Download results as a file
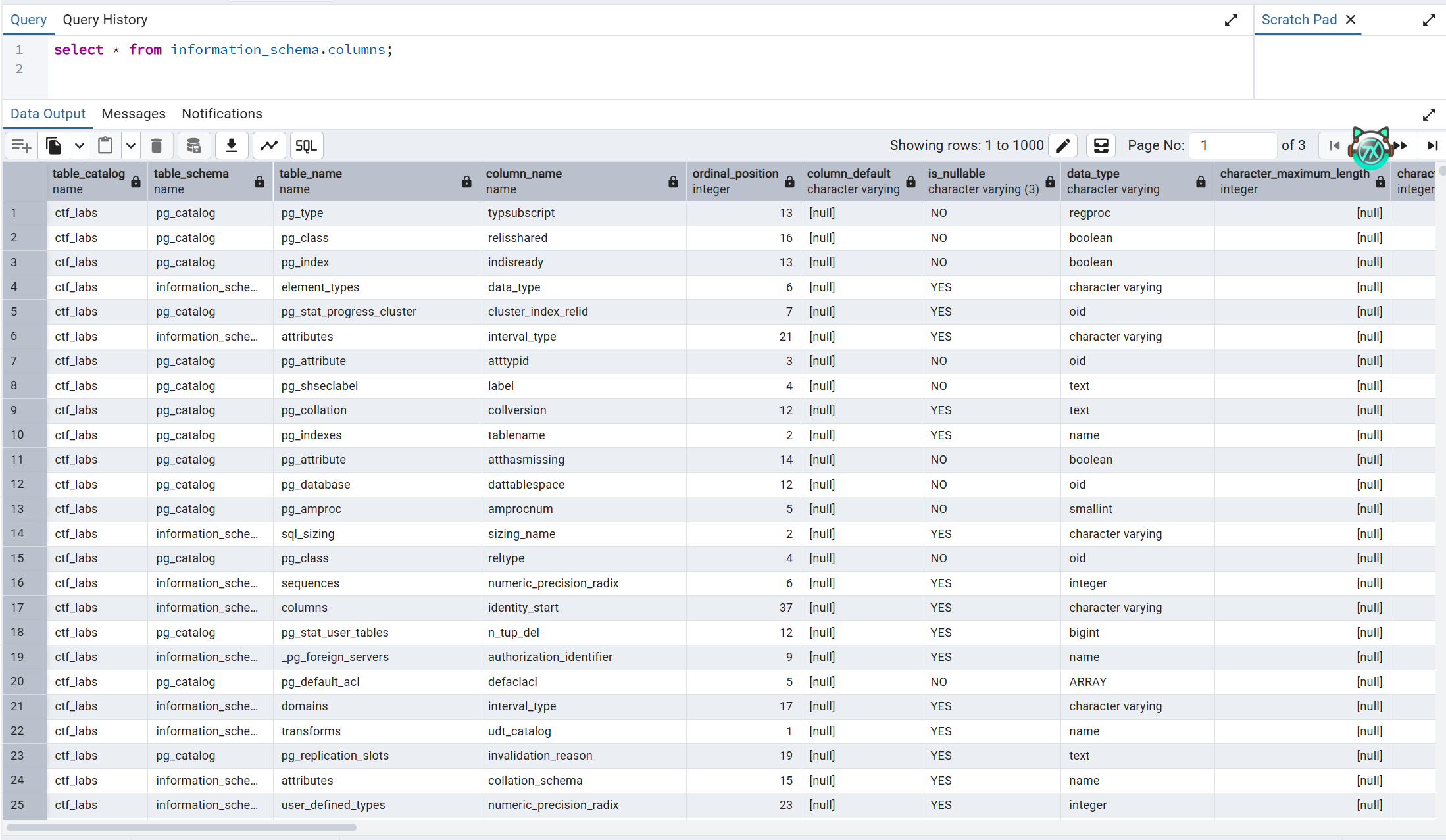 (232, 145)
